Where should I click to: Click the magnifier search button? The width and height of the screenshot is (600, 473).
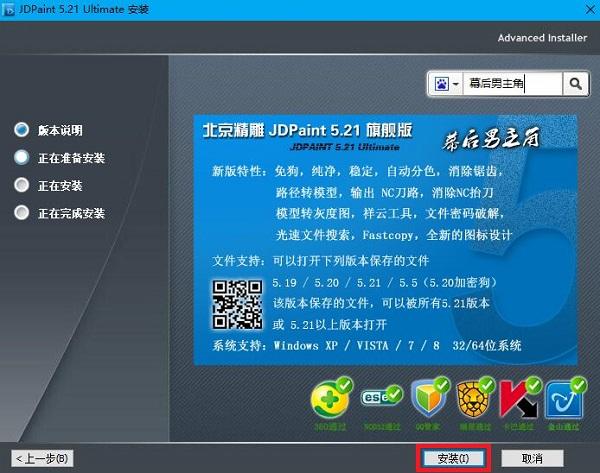point(575,83)
